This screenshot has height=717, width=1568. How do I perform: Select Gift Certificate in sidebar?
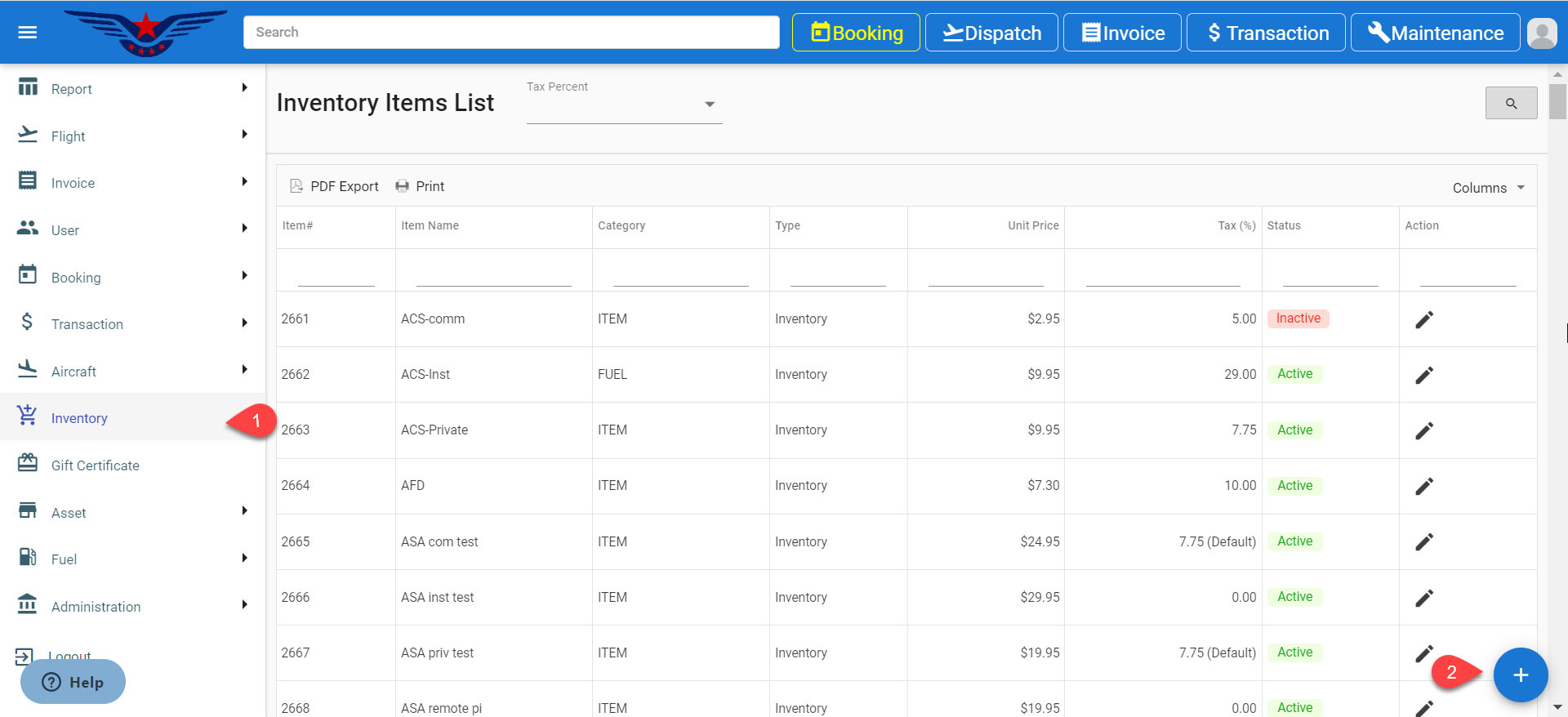[x=95, y=465]
